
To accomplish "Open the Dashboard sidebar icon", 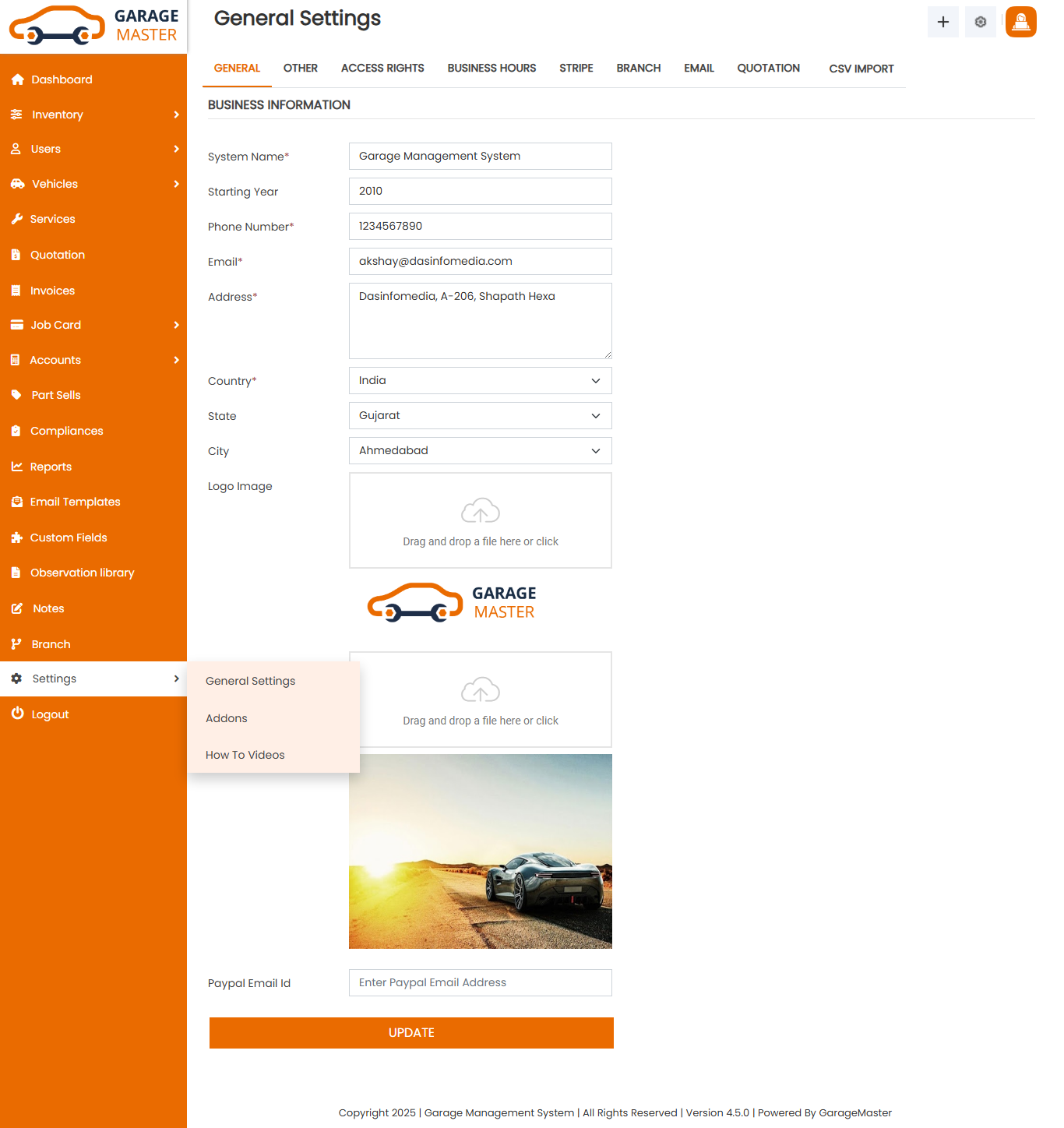I will [x=17, y=79].
